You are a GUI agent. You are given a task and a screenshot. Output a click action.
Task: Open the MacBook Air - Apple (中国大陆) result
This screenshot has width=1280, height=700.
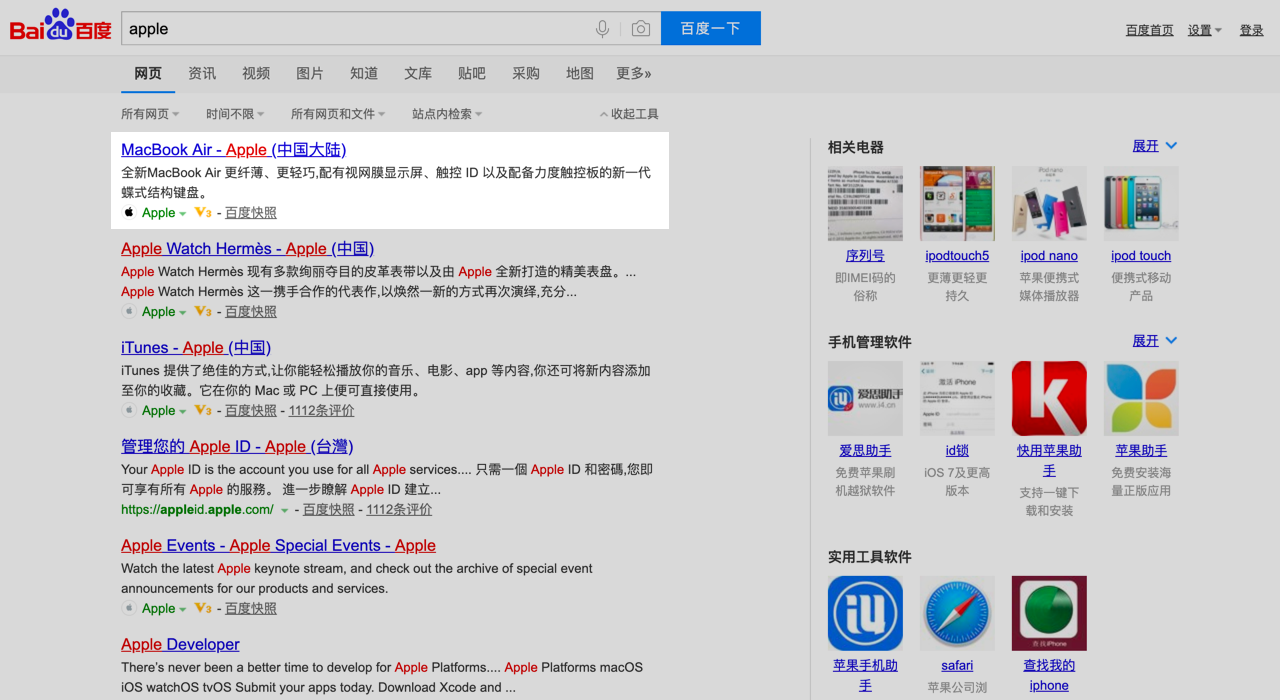click(234, 150)
